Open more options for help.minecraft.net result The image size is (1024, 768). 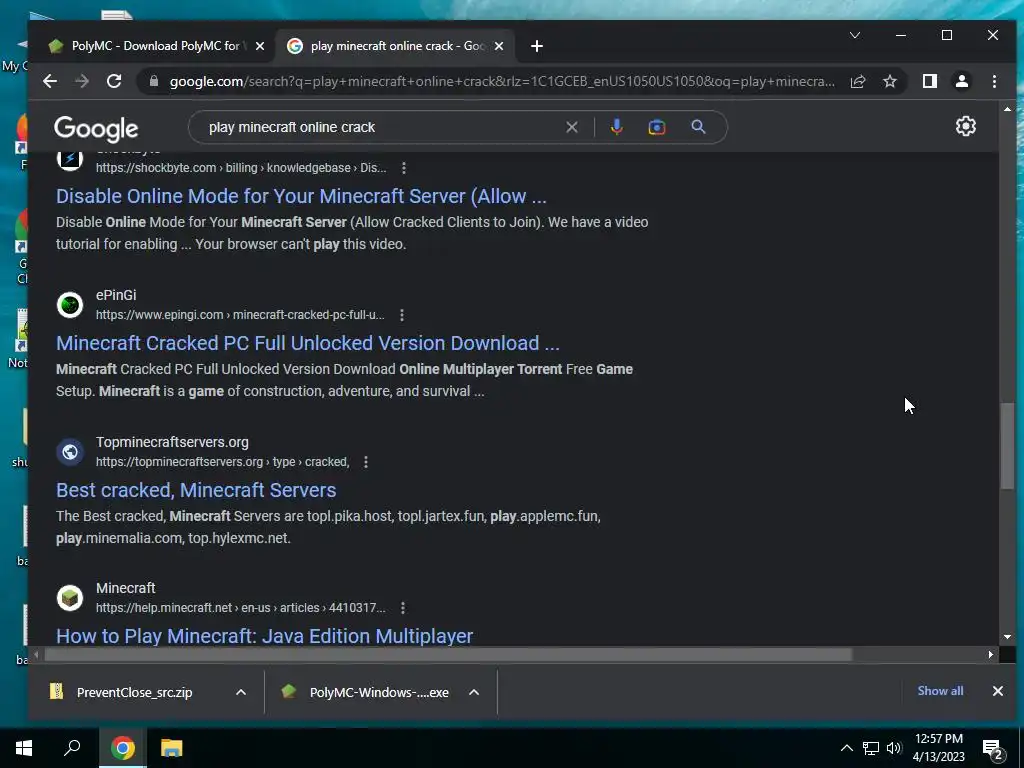(x=403, y=608)
